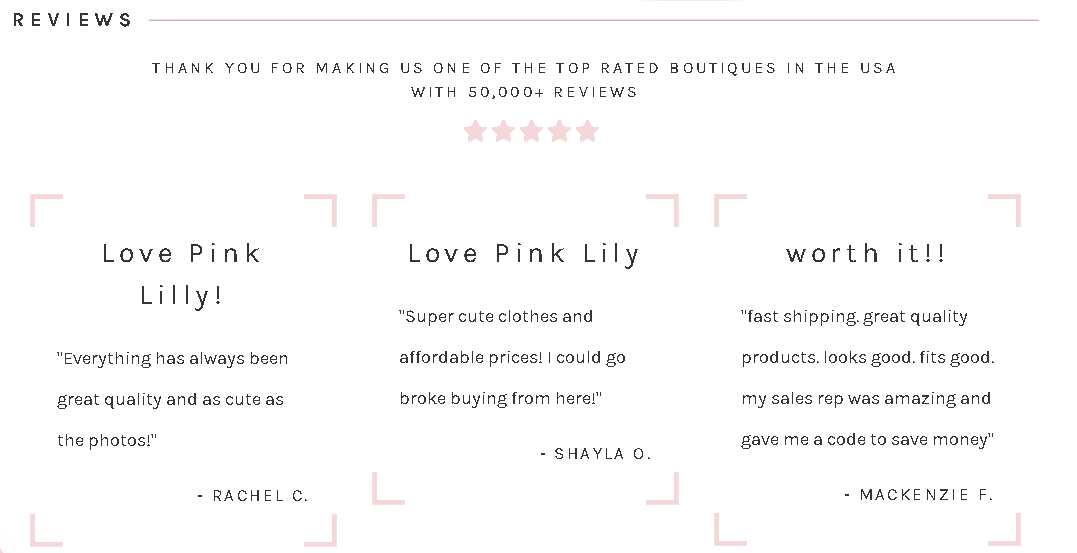Screen dimensions: 1077x553
Task: Click the middle pink rating star
Action: coord(532,131)
